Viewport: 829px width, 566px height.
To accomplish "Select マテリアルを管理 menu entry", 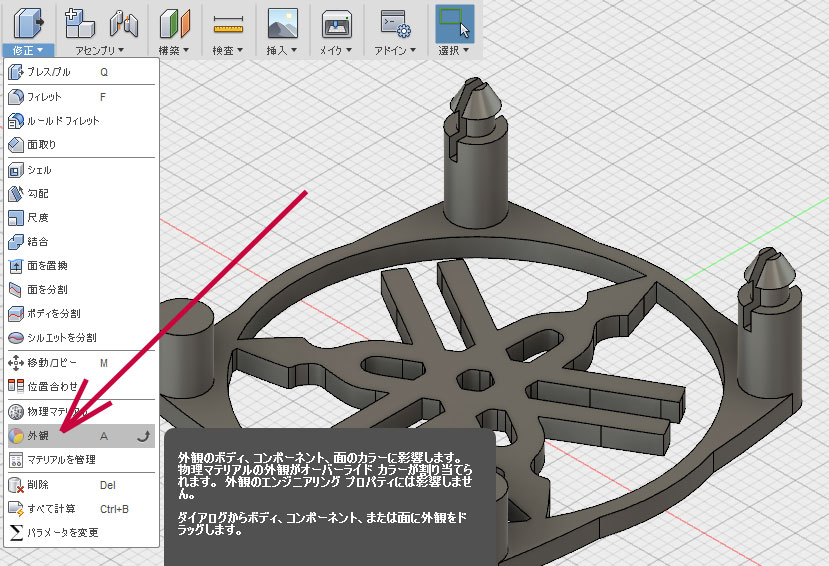I will [x=61, y=459].
